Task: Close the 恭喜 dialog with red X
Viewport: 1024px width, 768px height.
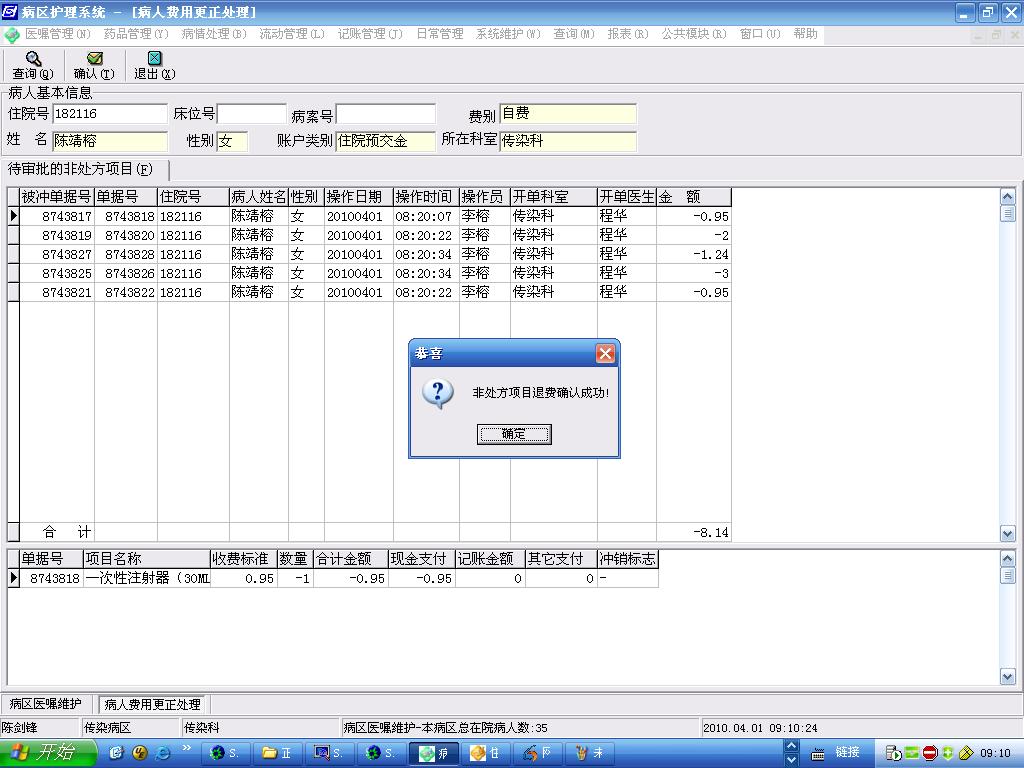Action: pos(605,353)
